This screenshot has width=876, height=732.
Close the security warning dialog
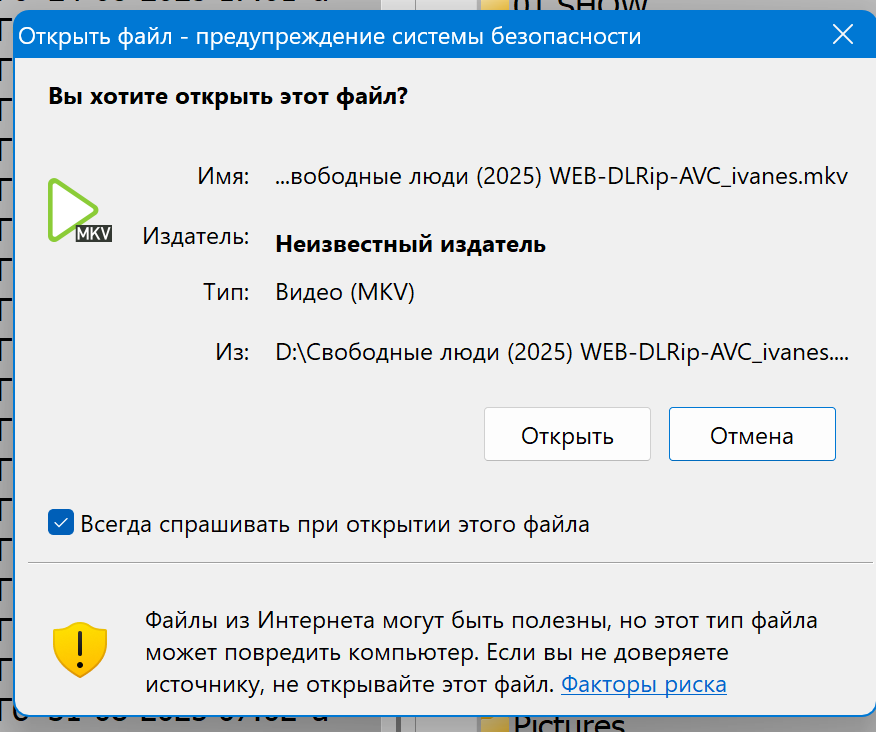[x=842, y=35]
